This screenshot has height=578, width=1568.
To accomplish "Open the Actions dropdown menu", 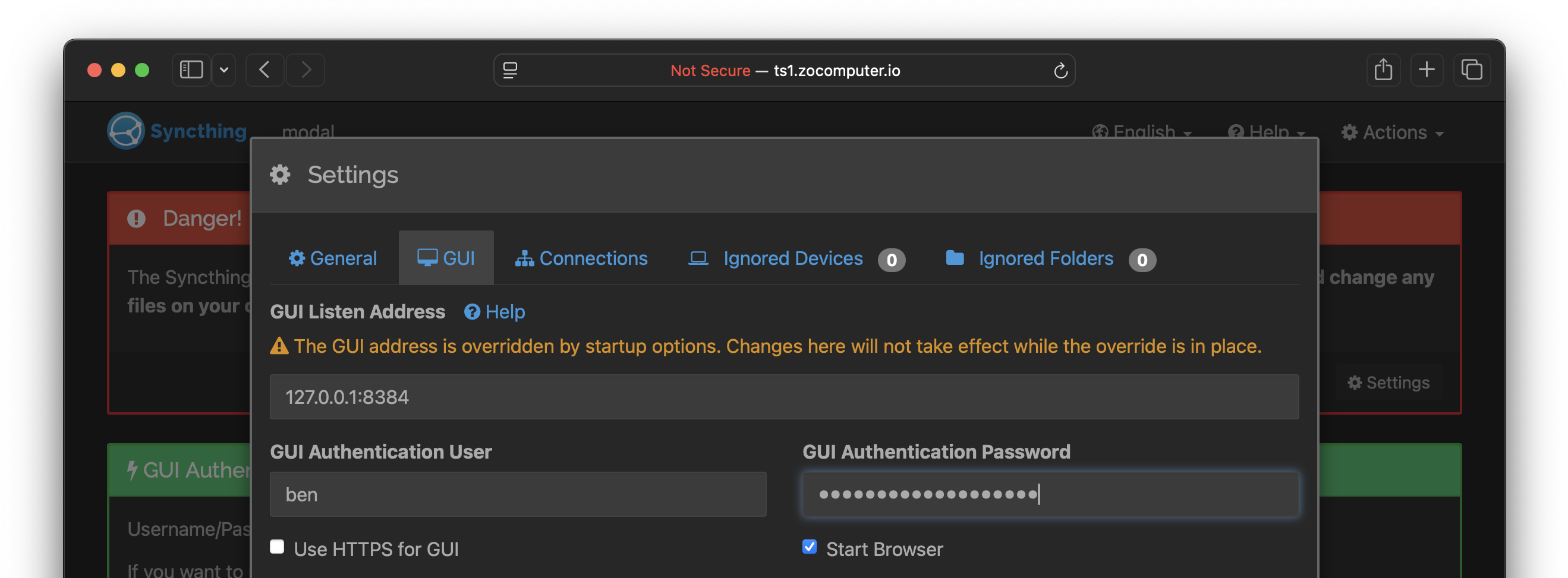I will [x=1393, y=132].
